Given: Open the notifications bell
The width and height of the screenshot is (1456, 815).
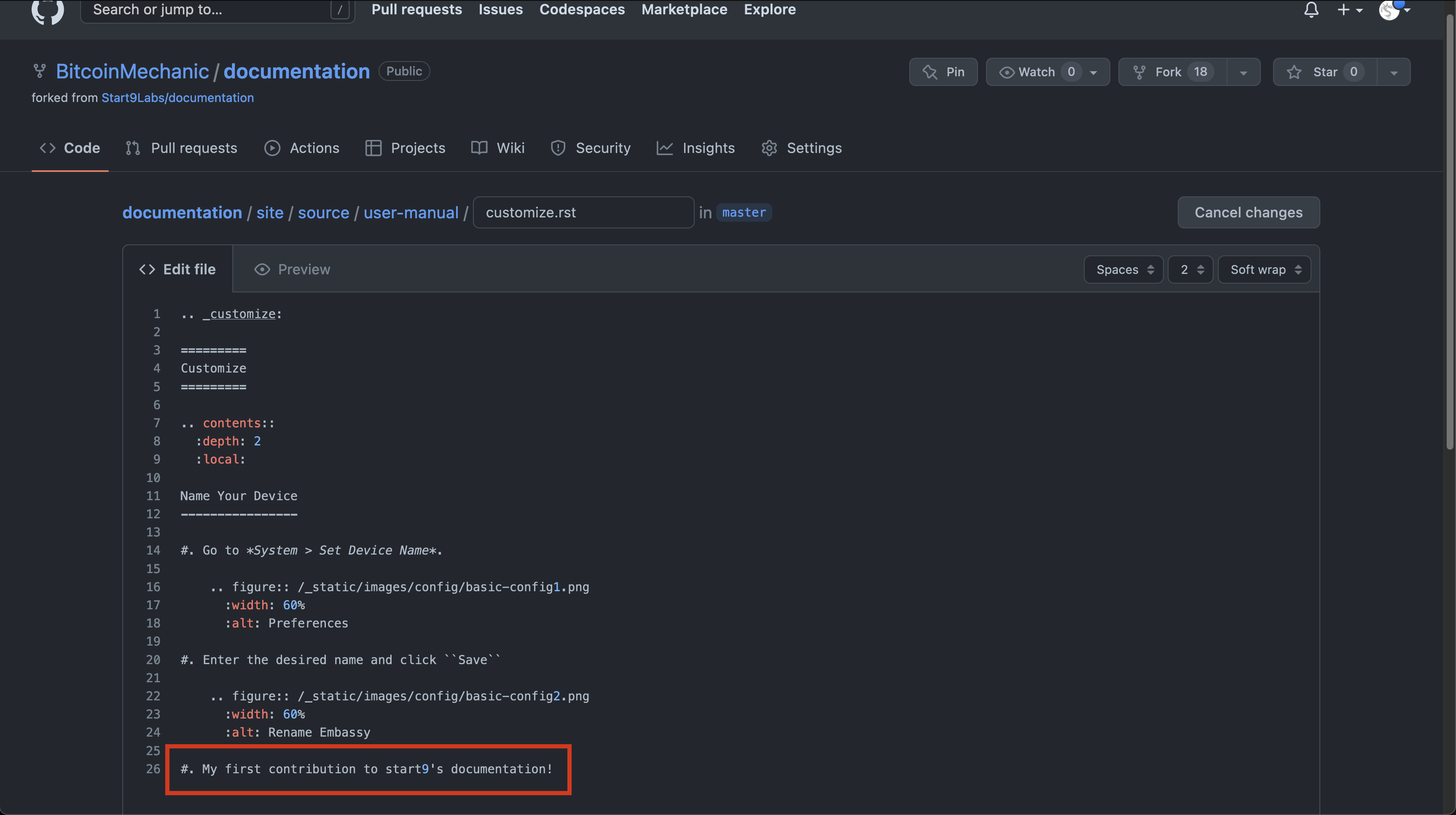Looking at the screenshot, I should click(1311, 10).
